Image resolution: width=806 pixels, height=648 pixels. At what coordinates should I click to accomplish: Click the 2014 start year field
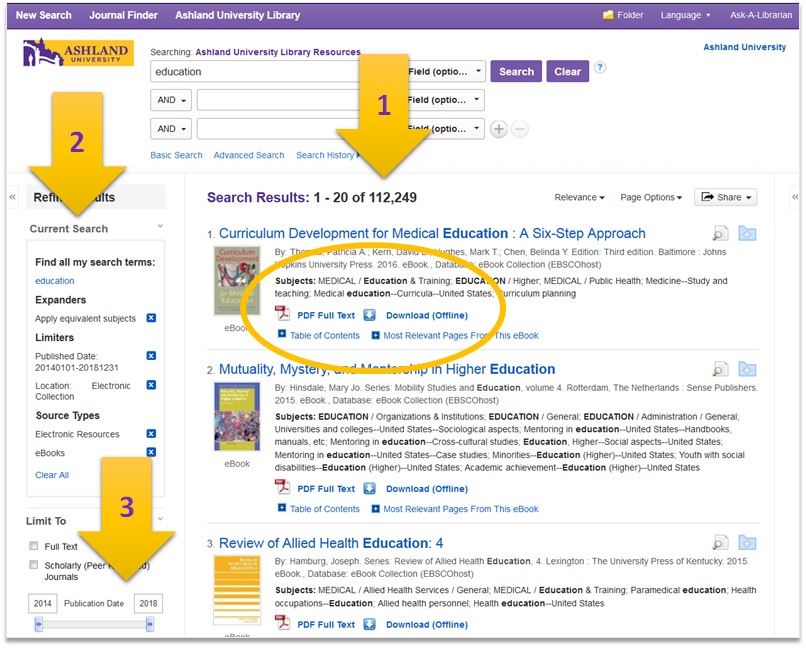click(x=43, y=603)
